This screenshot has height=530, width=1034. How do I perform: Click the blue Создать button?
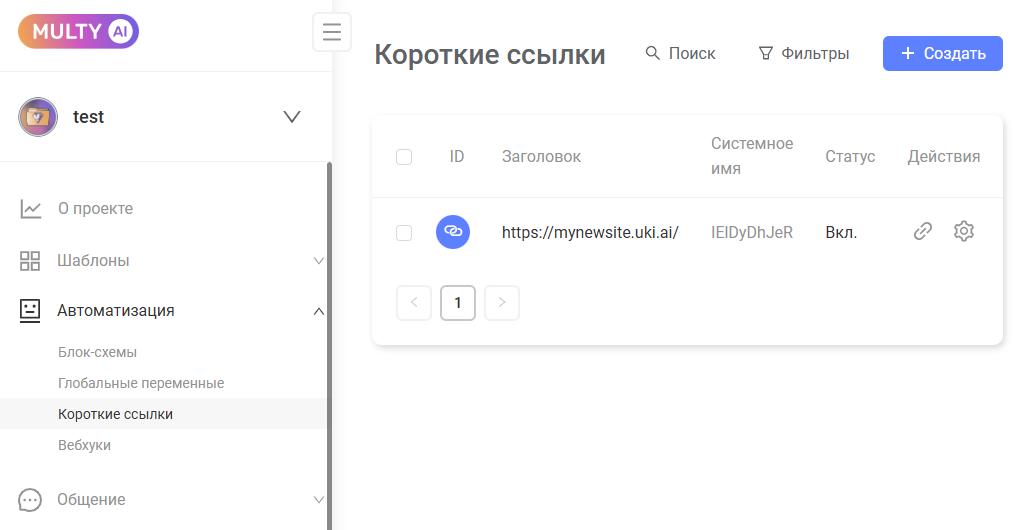[x=943, y=53]
